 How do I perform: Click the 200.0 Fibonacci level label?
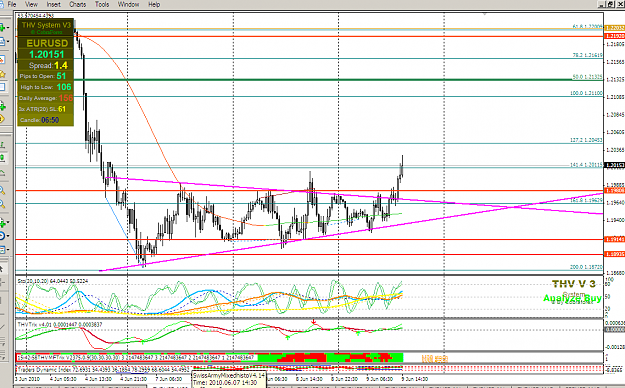click(x=586, y=267)
